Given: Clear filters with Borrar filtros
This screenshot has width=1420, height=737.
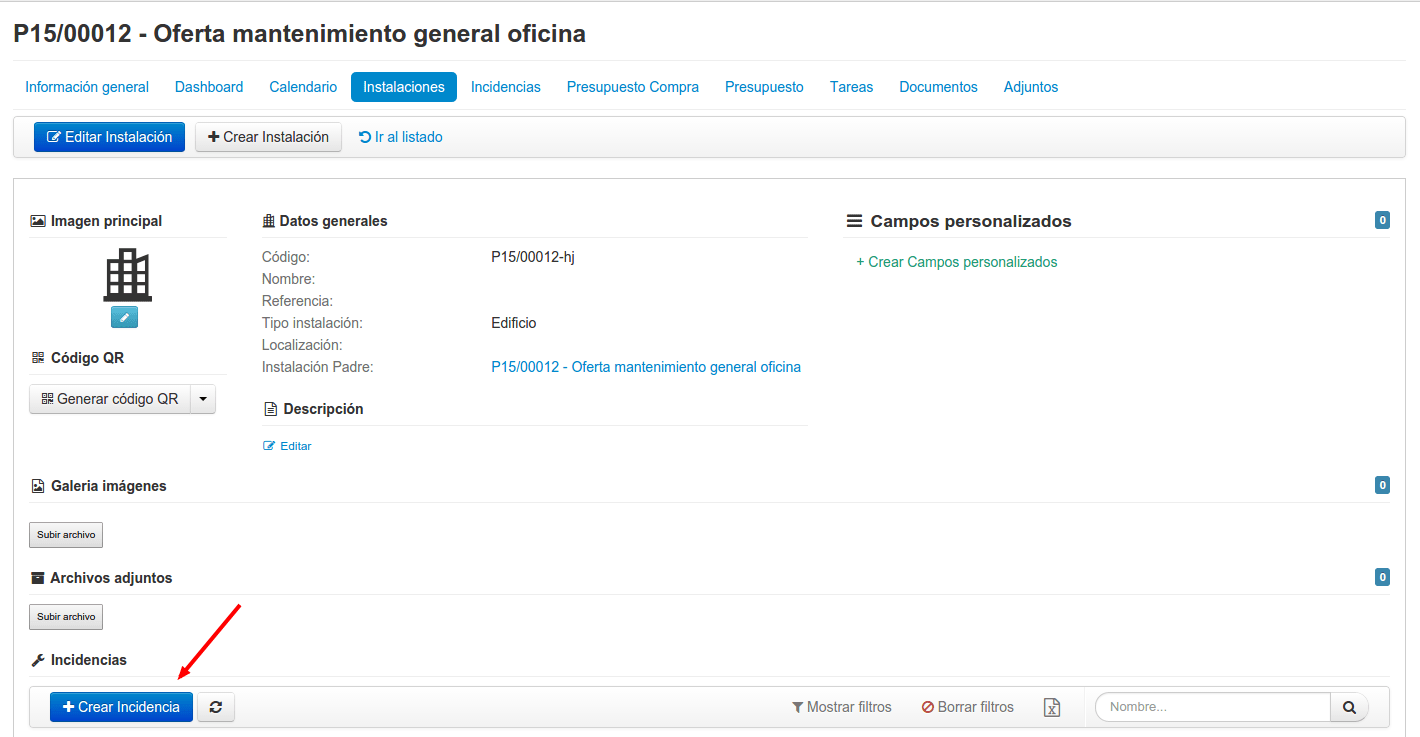Looking at the screenshot, I should click(x=967, y=707).
